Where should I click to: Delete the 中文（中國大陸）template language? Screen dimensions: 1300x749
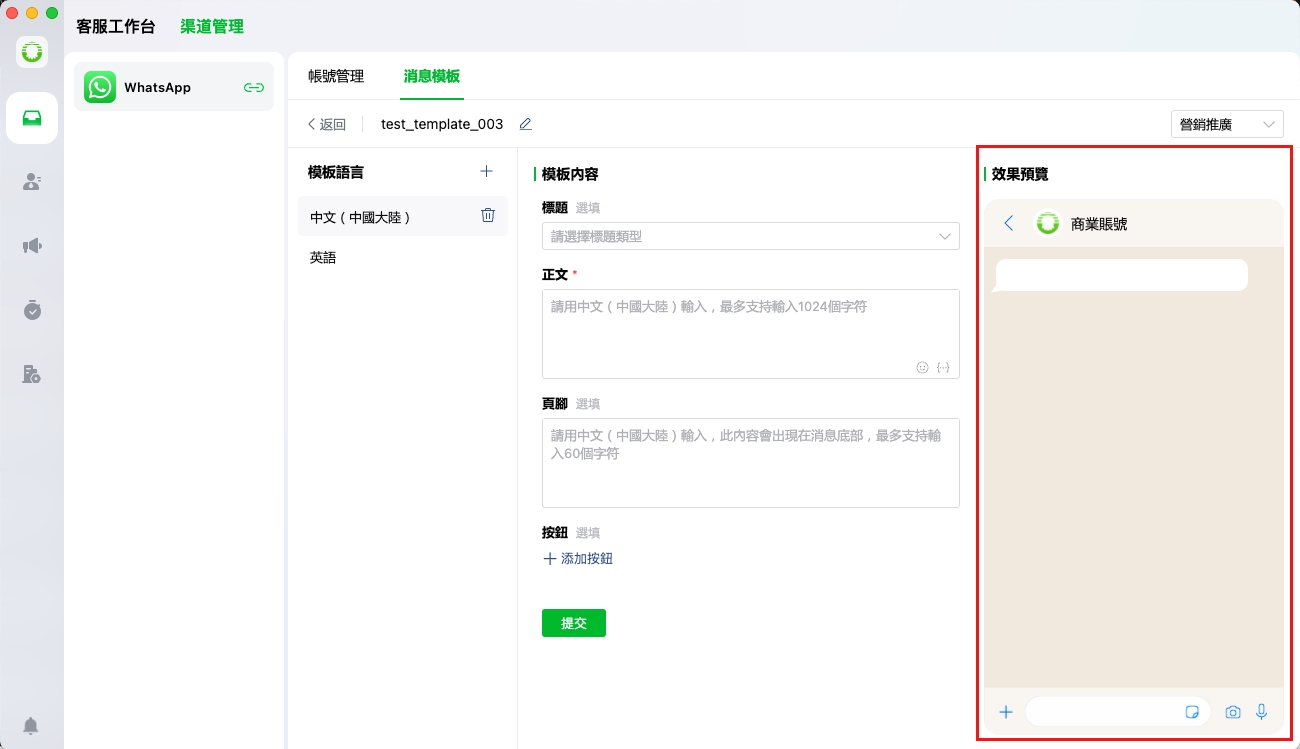[488, 215]
